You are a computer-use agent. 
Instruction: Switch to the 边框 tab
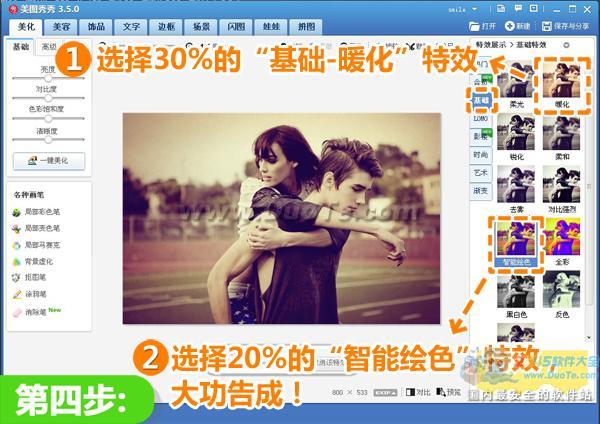[x=166, y=27]
